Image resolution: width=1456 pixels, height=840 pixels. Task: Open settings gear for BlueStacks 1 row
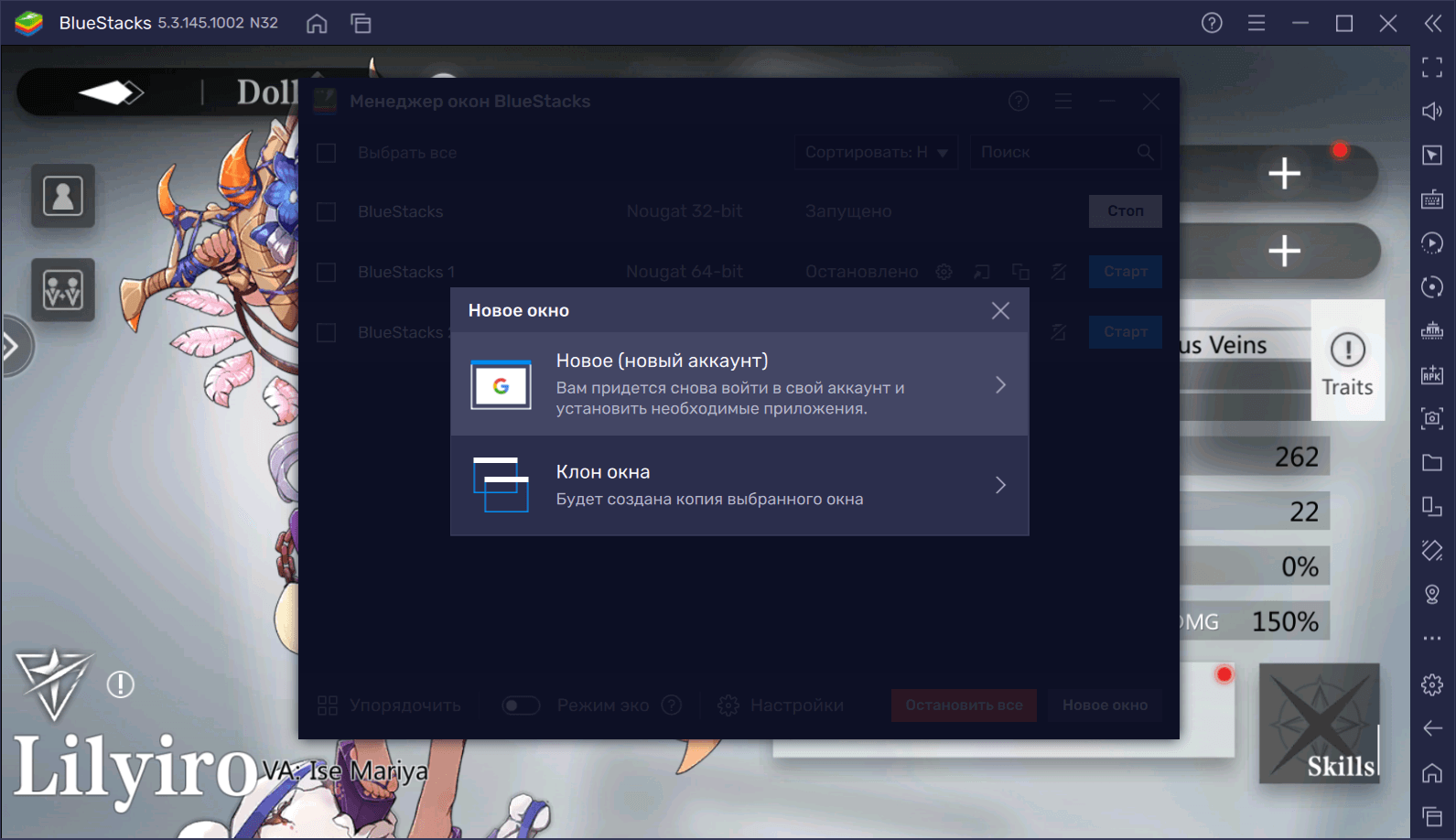[x=944, y=272]
